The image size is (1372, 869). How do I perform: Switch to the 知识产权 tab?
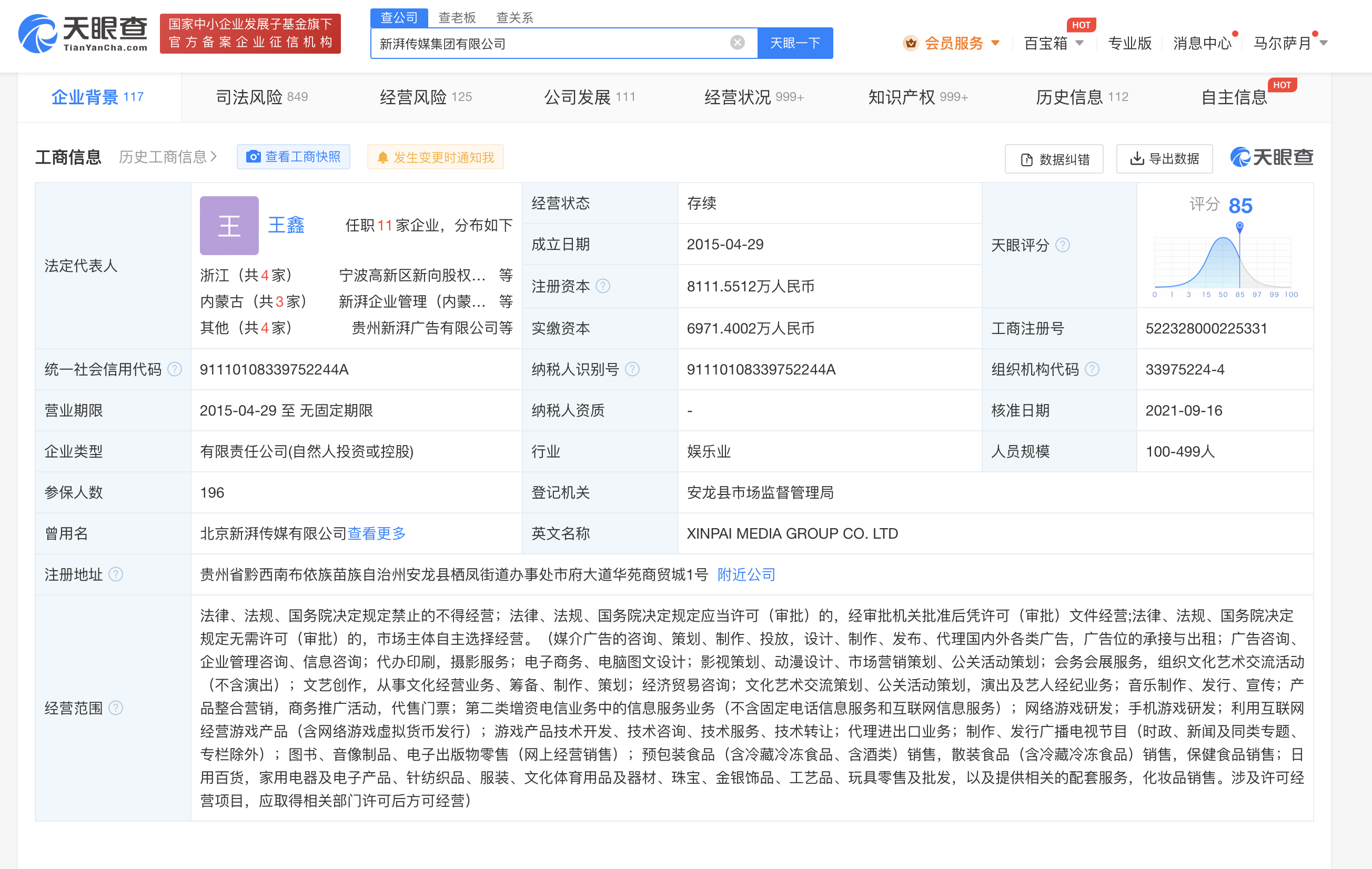point(918,97)
